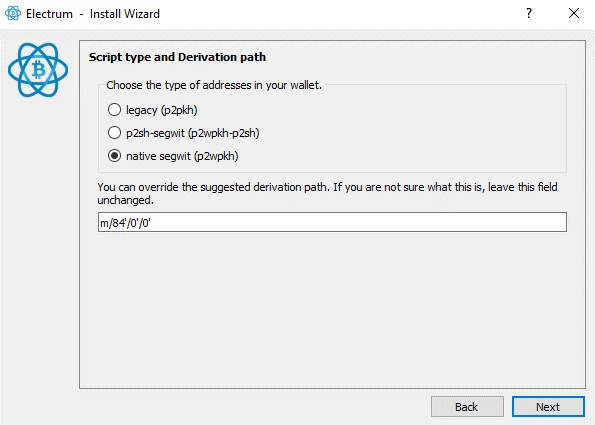This screenshot has width=595, height=425.
Task: Select the native segwit (p2wpkh) radio button
Action: (x=114, y=156)
